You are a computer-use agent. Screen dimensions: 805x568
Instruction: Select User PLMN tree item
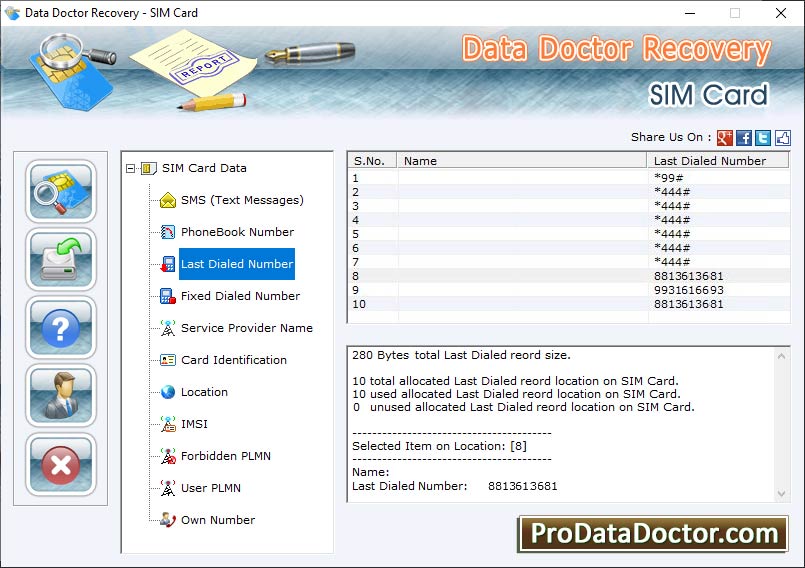[x=210, y=488]
